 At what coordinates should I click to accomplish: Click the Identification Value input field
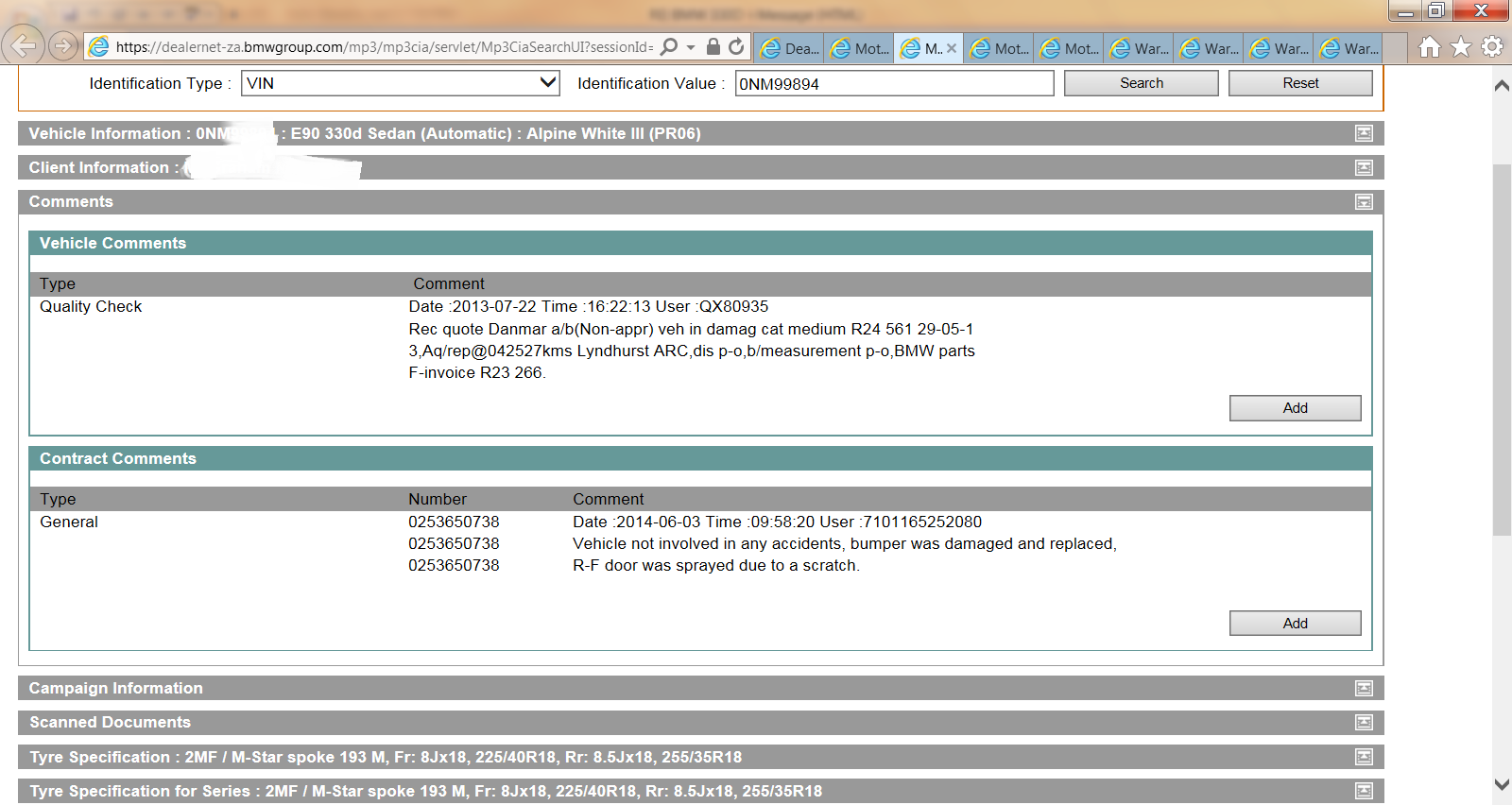click(893, 83)
